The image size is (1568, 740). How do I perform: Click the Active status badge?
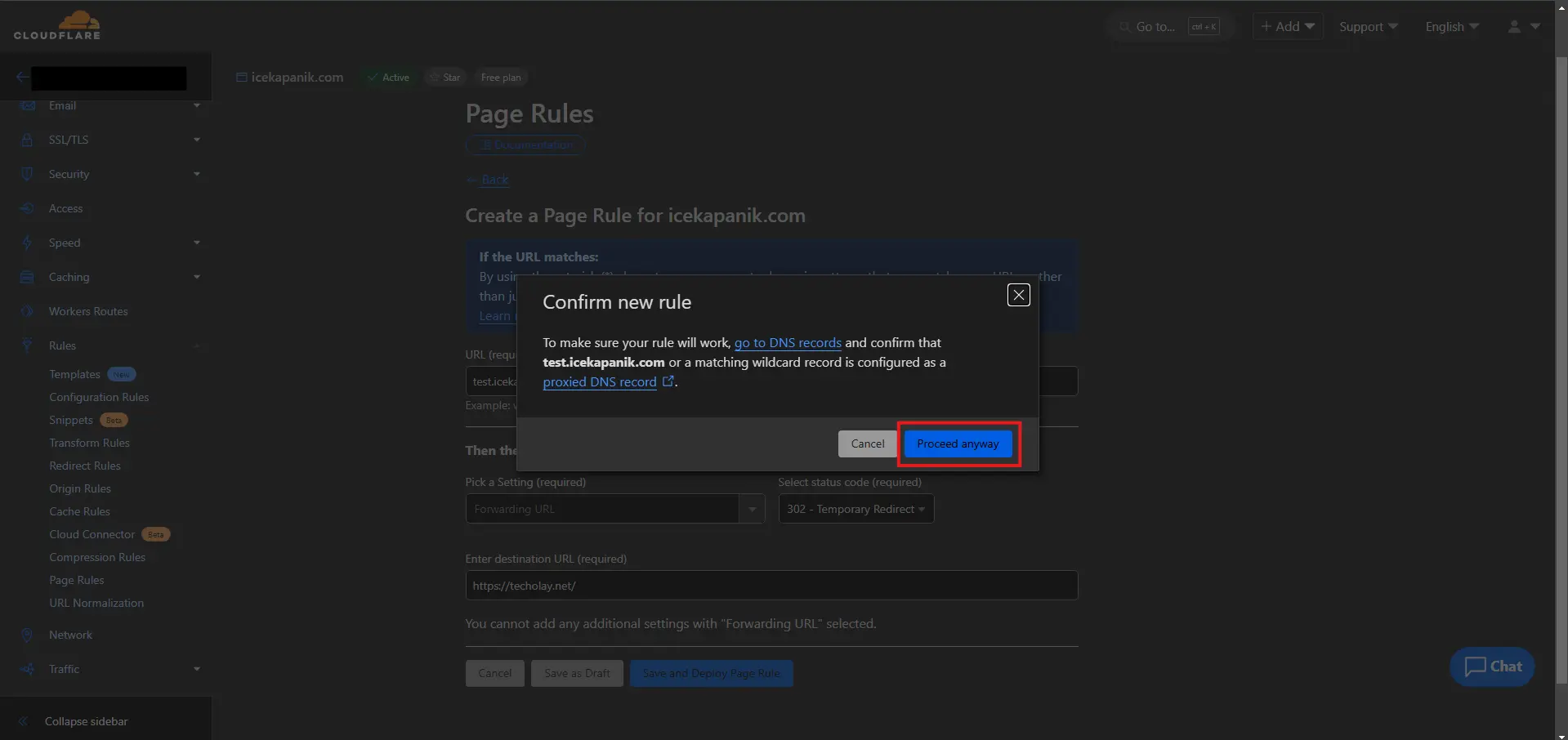tap(389, 78)
